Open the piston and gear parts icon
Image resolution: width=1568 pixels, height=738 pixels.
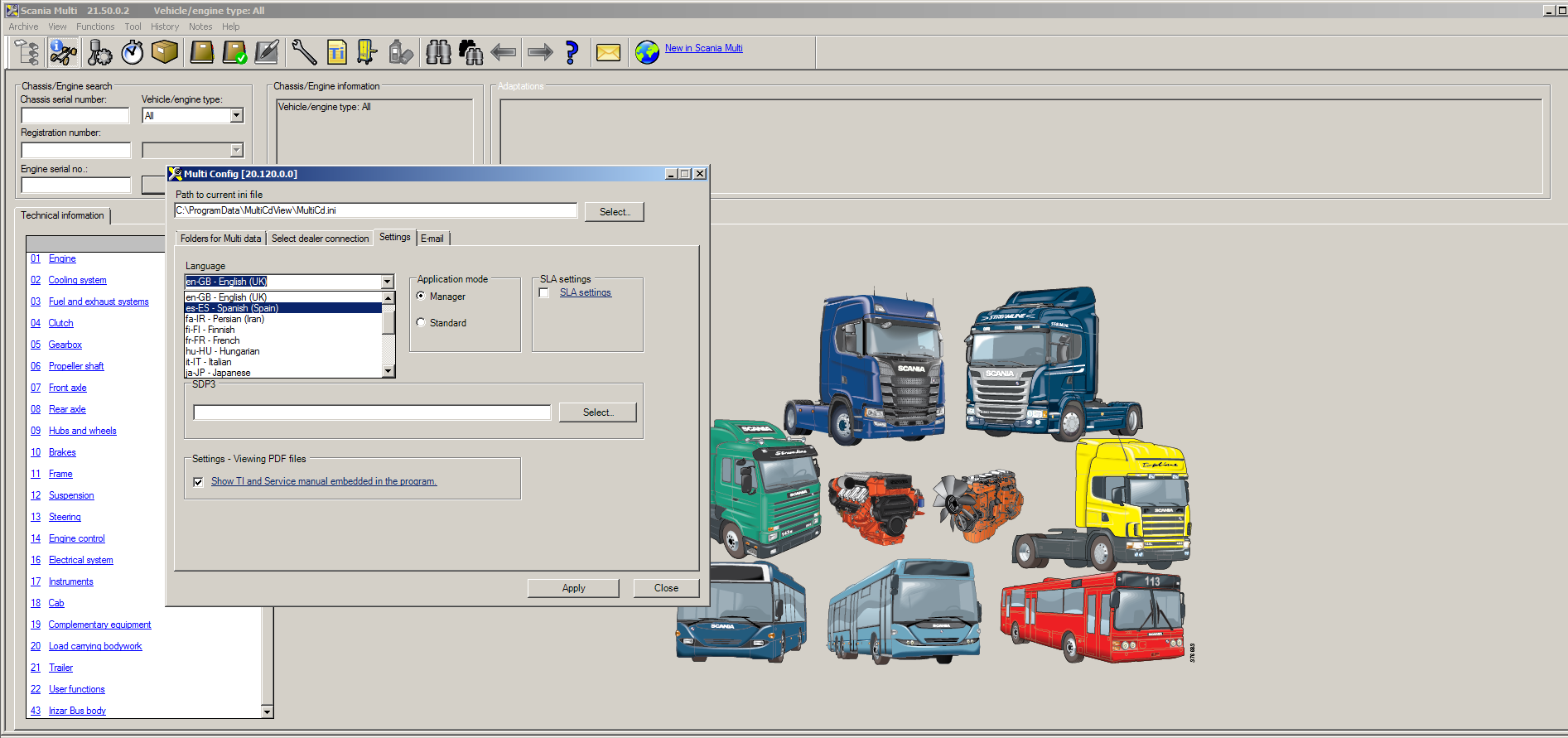99,52
